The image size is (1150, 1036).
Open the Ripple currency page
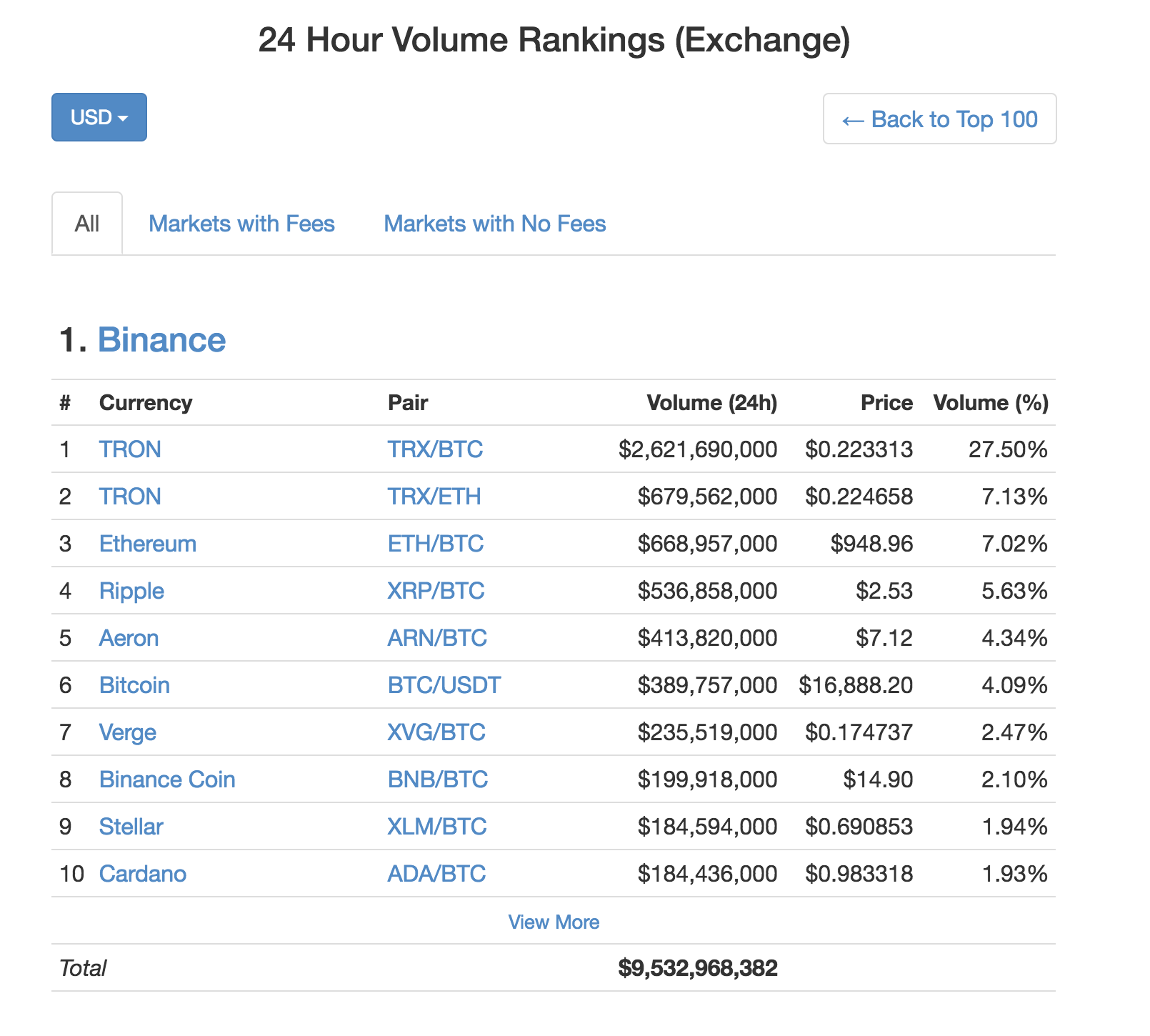click(x=131, y=590)
